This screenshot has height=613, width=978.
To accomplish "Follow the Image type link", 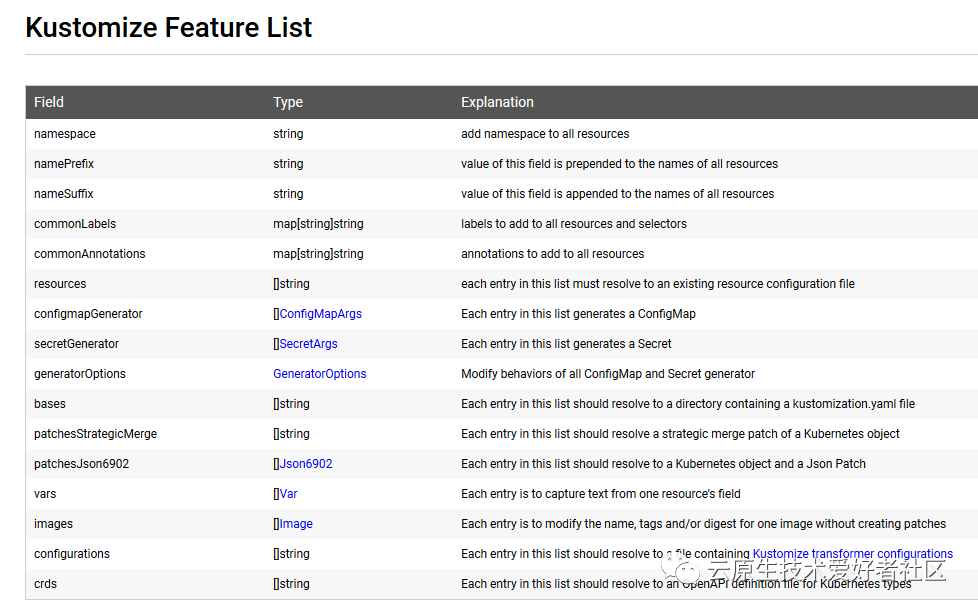I will (294, 523).
